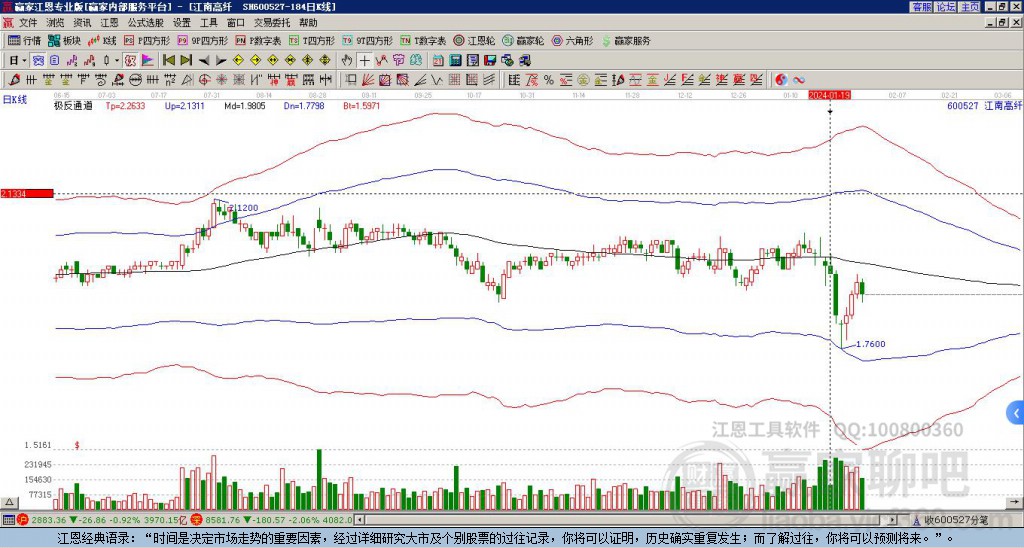1024x548 pixels.
Task: Click the 1.7600 low price annotation
Action: coord(871,344)
